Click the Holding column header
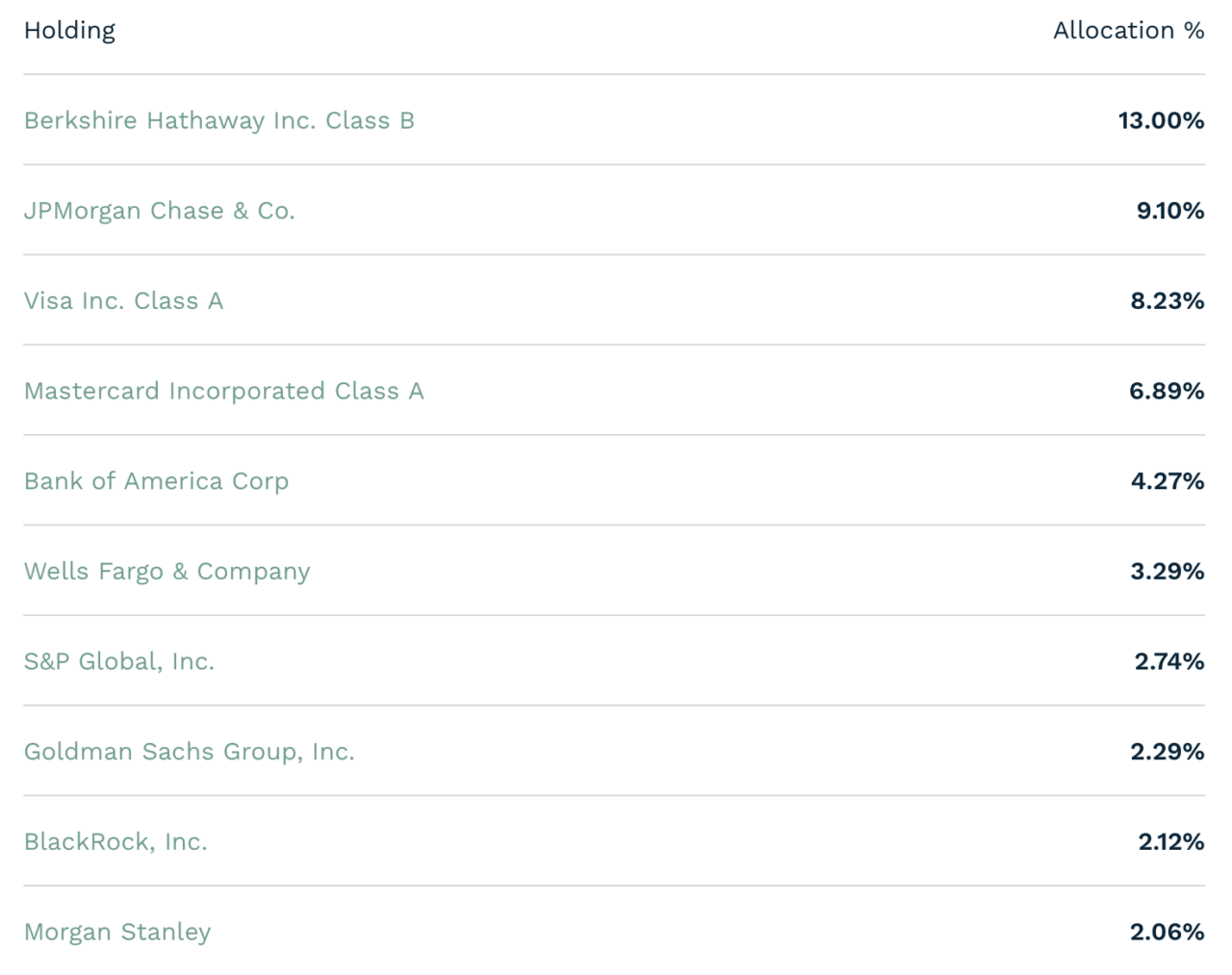 tap(69, 31)
